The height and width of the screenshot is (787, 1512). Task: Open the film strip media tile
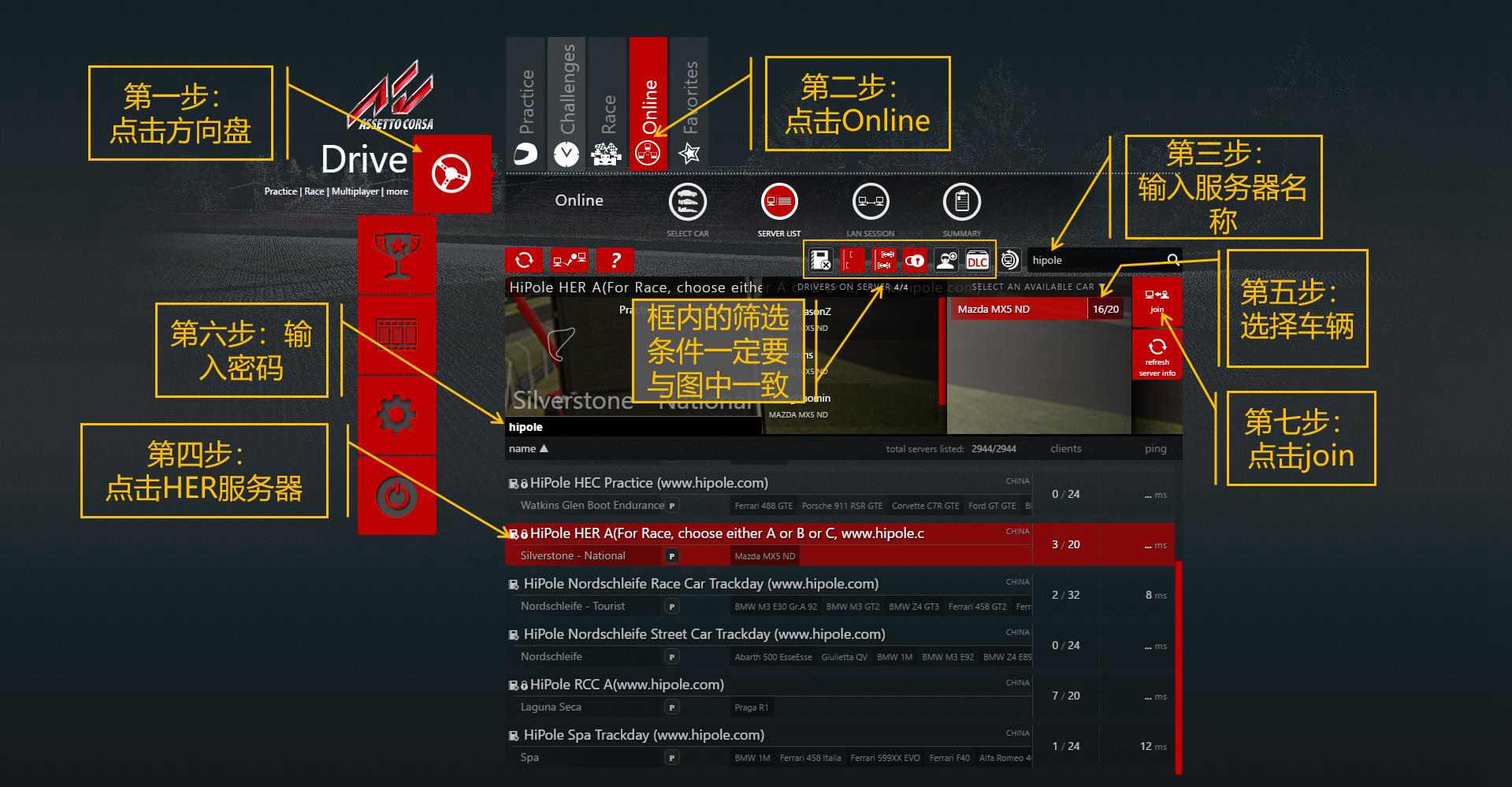[x=396, y=335]
